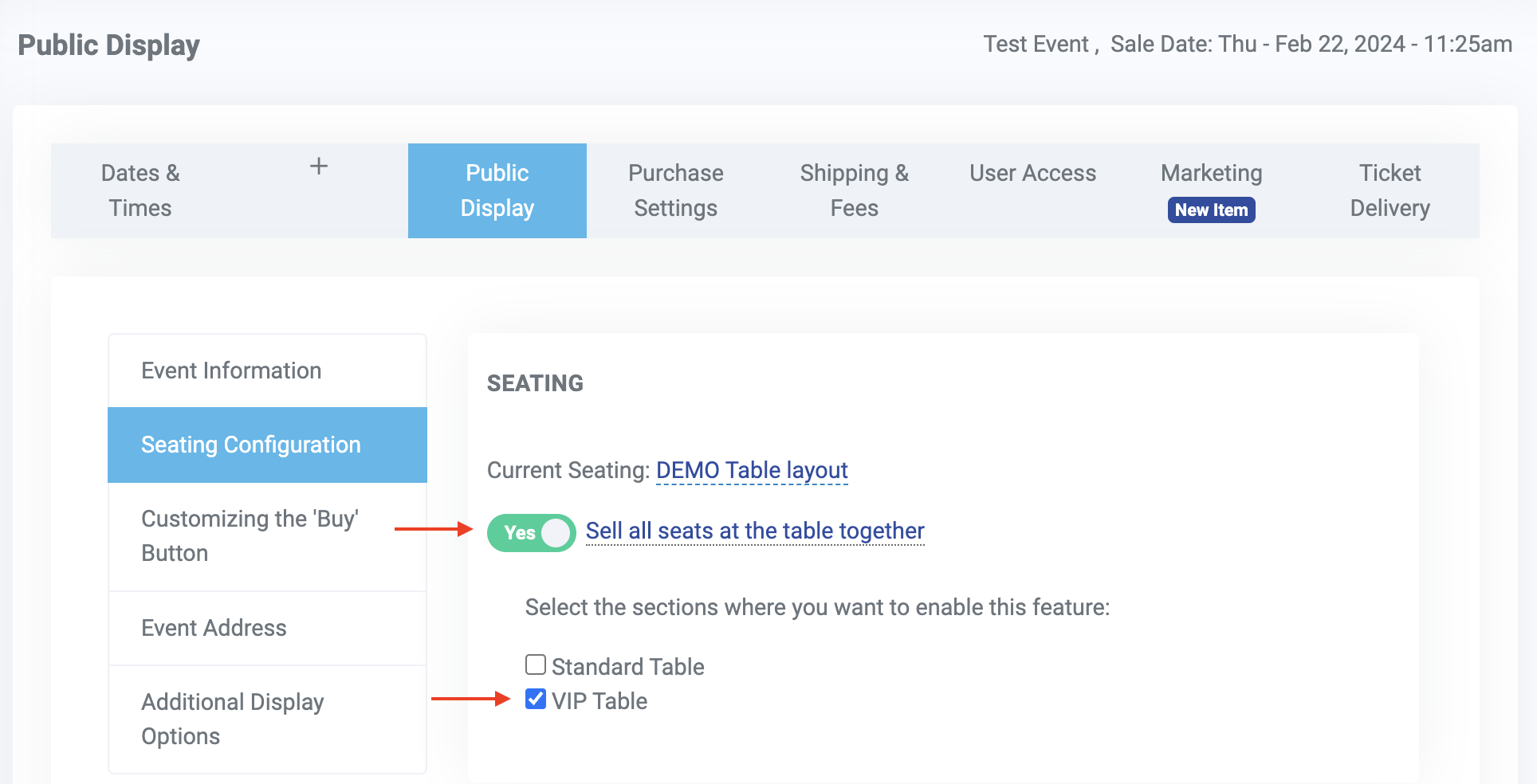Check the Standard Table checkbox
1537x784 pixels.
[x=536, y=664]
